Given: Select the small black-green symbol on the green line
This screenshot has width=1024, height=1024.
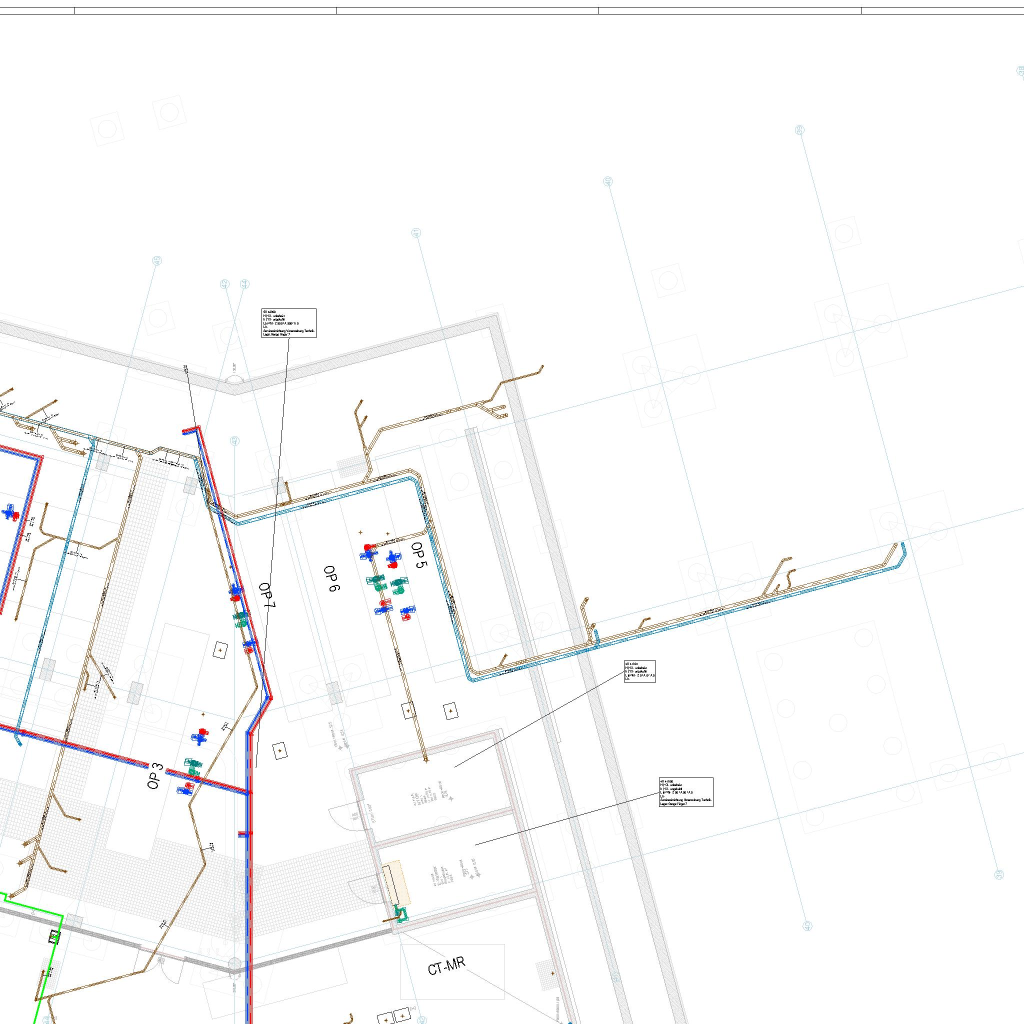Looking at the screenshot, I should 54,937.
